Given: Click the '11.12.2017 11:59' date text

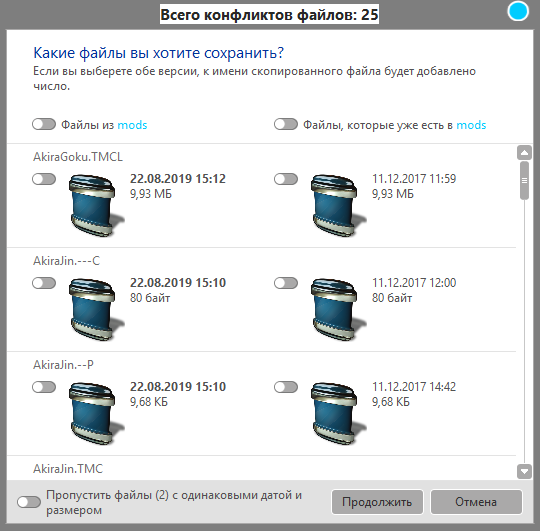Looking at the screenshot, I should 414,179.
